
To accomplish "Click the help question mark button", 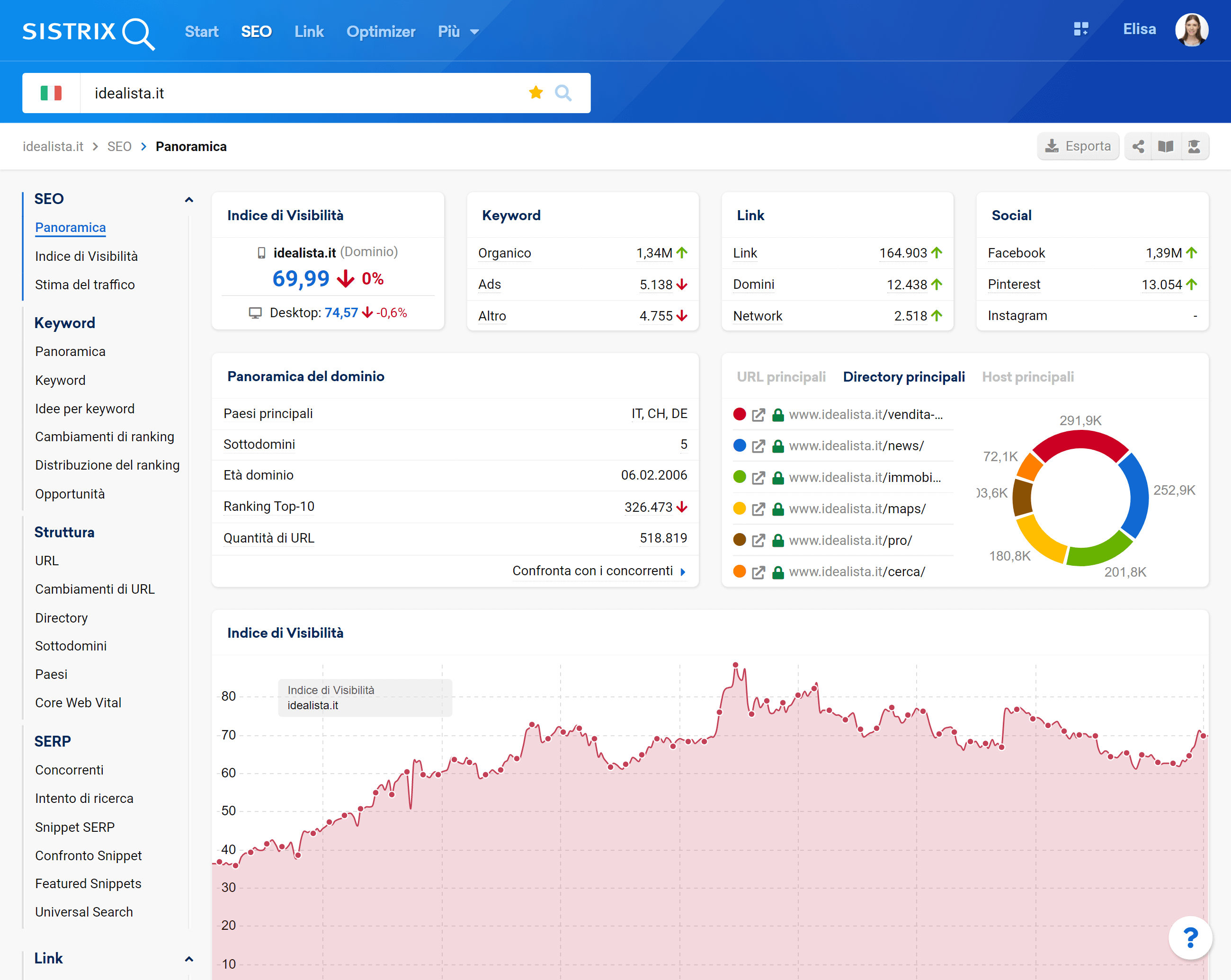I will coord(1190,938).
